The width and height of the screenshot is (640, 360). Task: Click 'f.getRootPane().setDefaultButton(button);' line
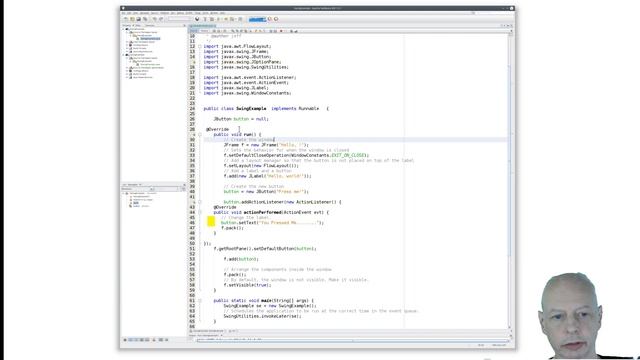tap(265, 249)
